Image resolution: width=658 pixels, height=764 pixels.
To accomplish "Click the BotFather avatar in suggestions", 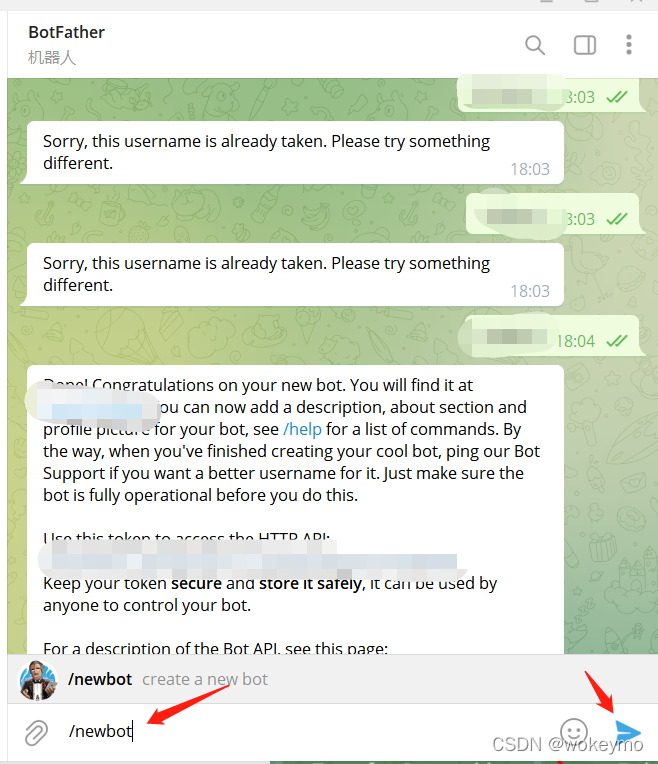I will (x=37, y=680).
